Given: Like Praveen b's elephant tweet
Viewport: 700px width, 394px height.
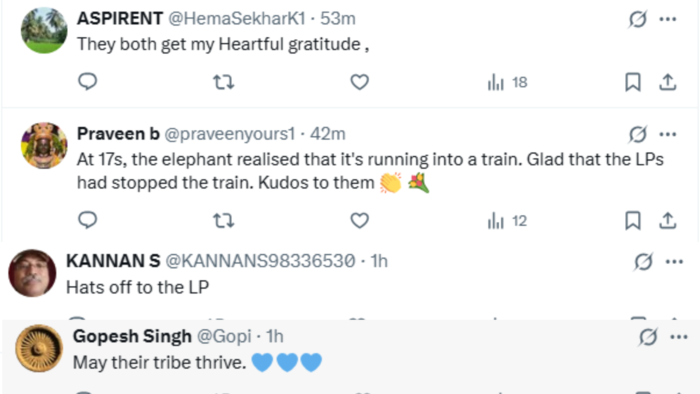Looking at the screenshot, I should pyautogui.click(x=359, y=220).
